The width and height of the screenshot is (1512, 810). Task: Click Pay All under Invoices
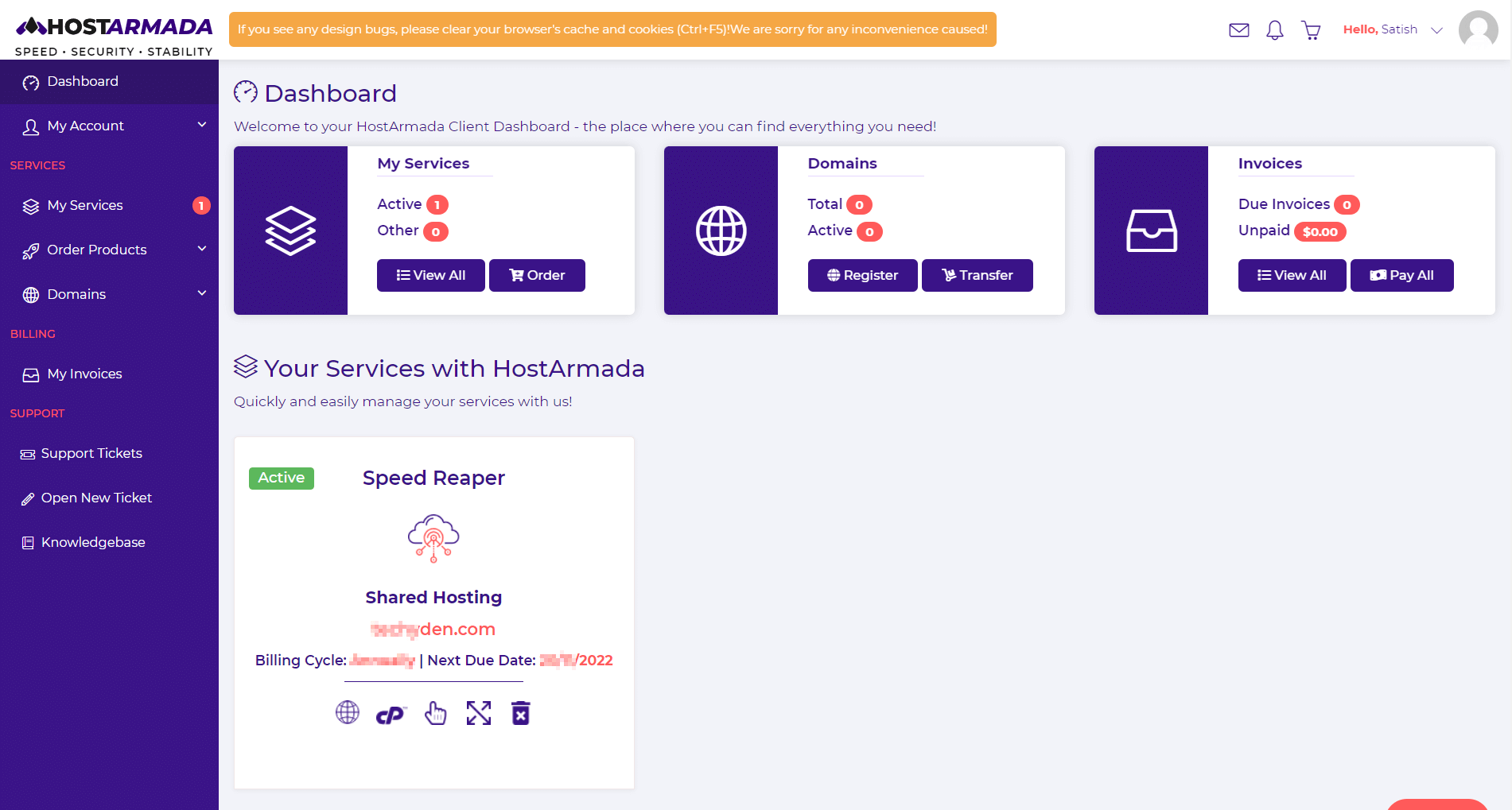[1401, 275]
